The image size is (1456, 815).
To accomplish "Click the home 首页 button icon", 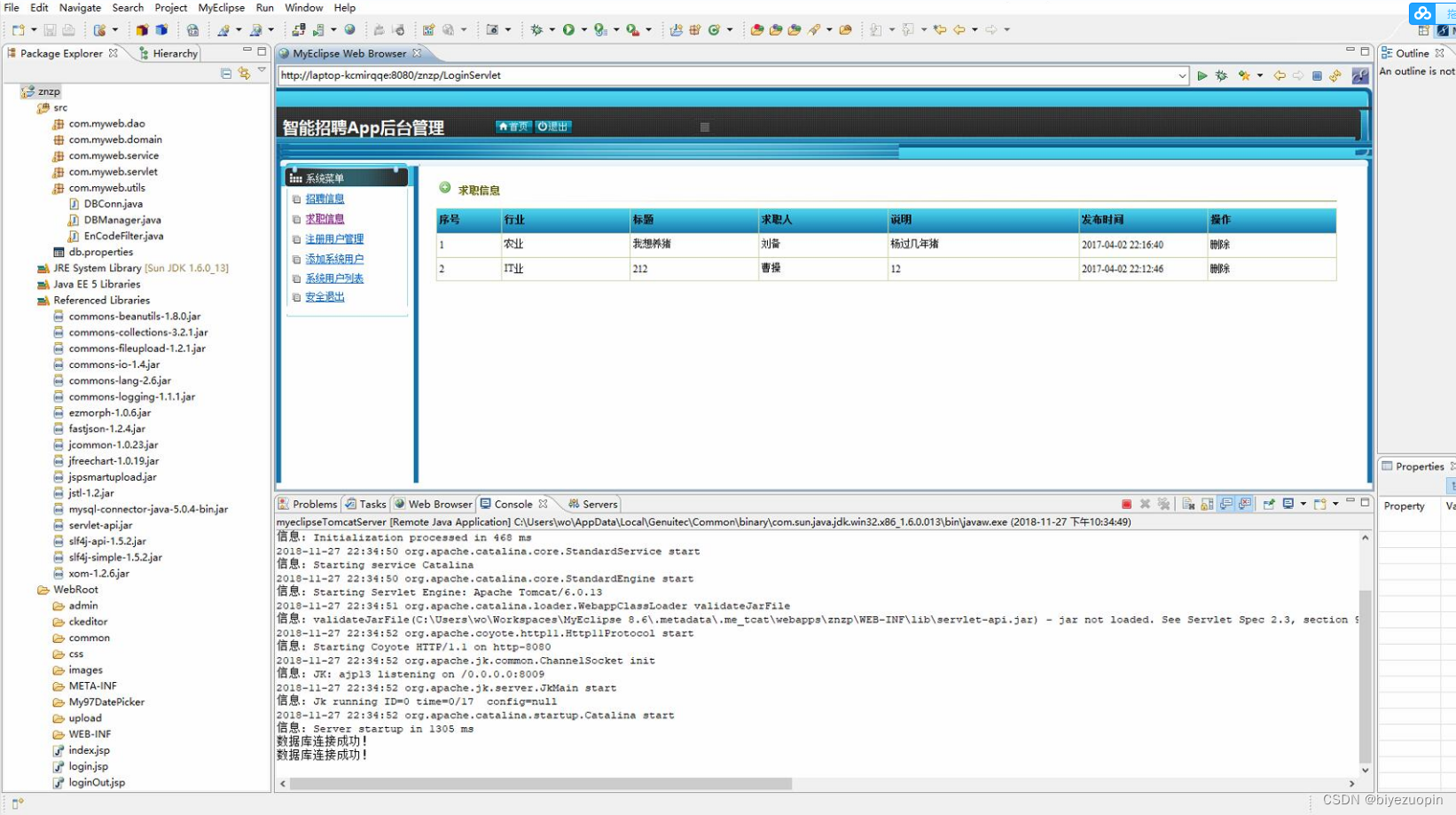I will (513, 127).
